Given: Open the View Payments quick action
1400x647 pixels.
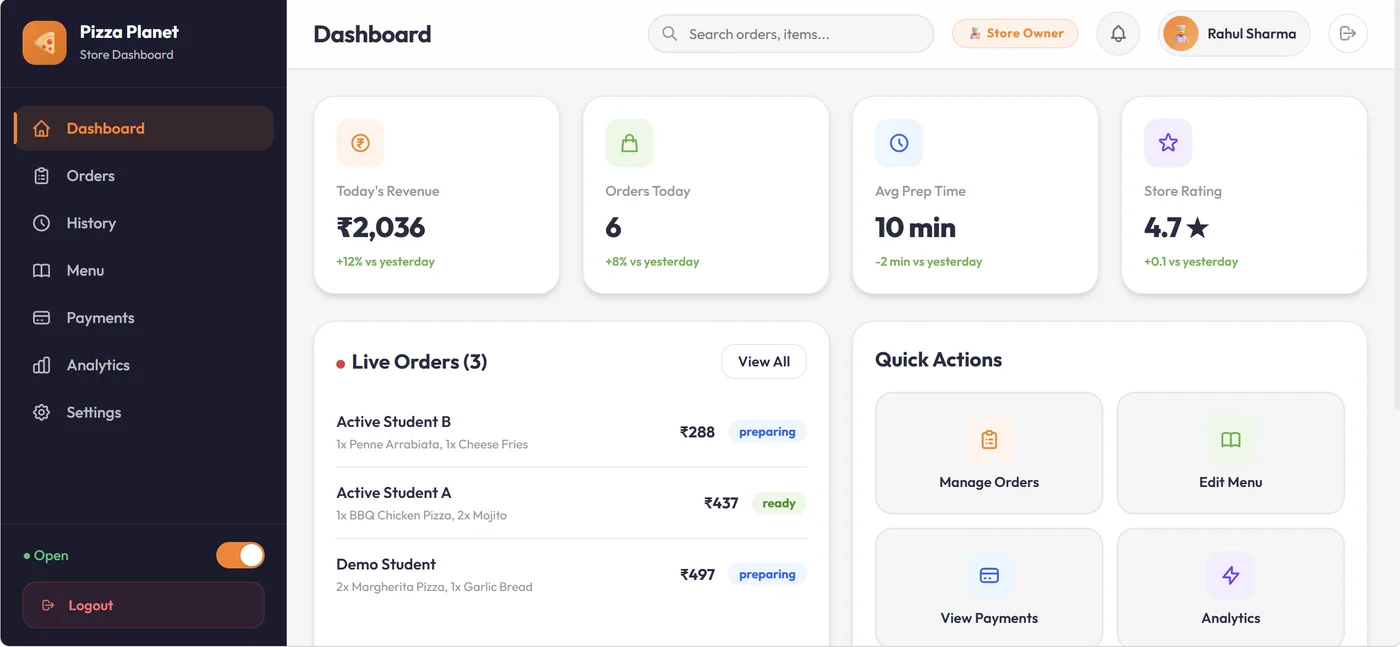Looking at the screenshot, I should pos(989,588).
